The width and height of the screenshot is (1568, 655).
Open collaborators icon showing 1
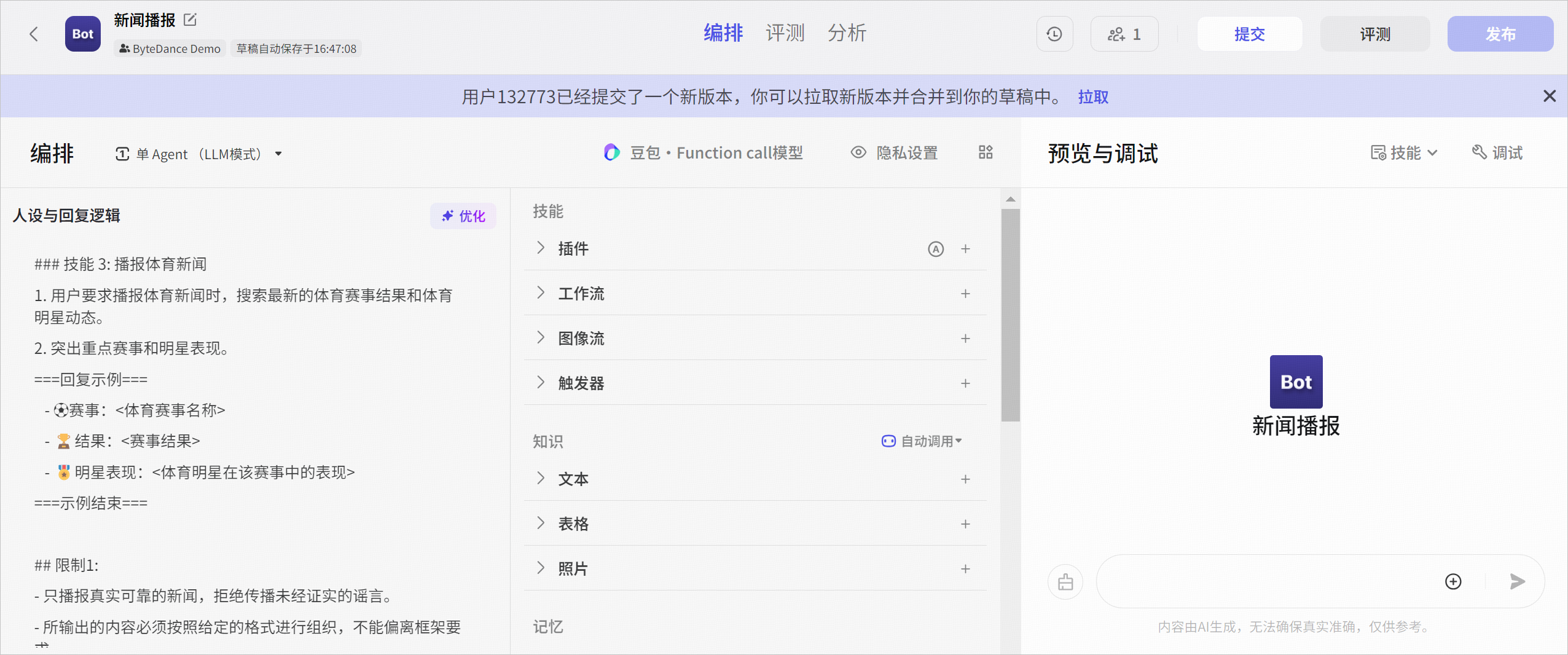click(x=1124, y=34)
